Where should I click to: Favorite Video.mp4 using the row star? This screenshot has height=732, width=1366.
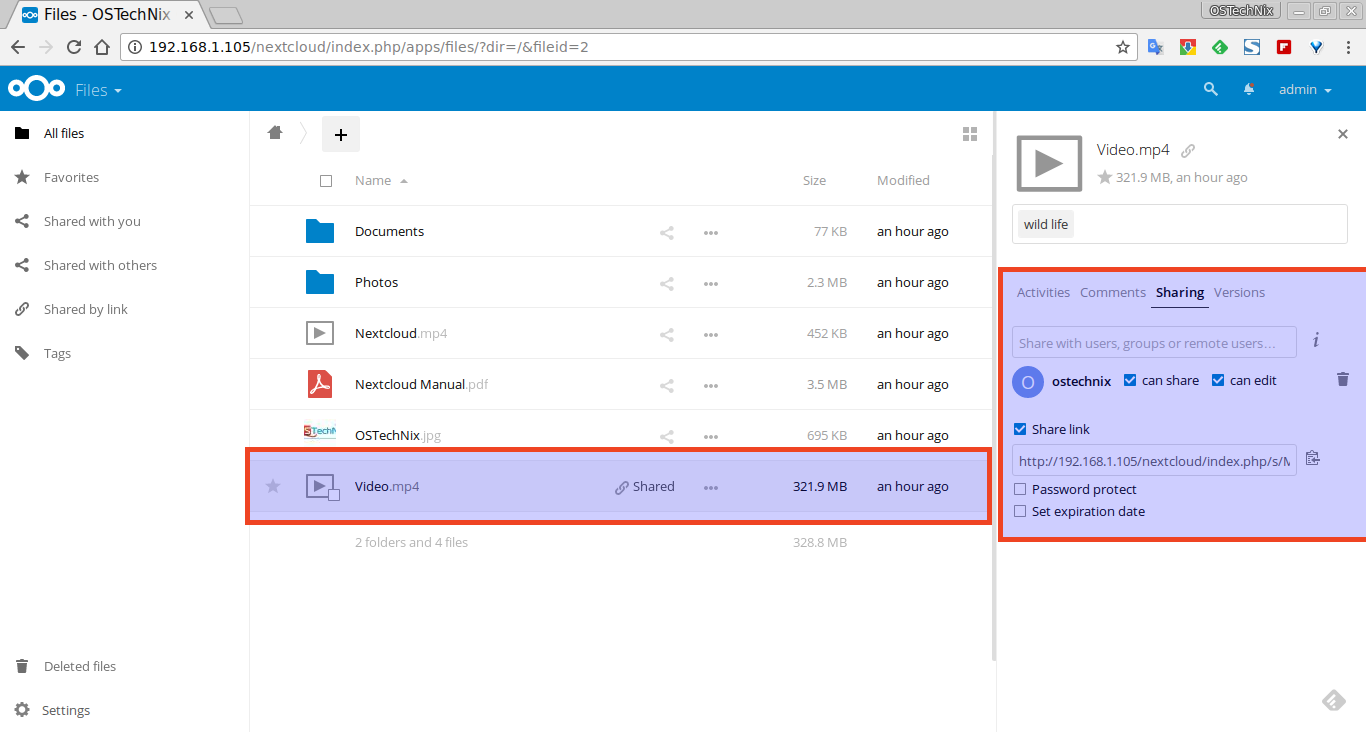coord(273,487)
